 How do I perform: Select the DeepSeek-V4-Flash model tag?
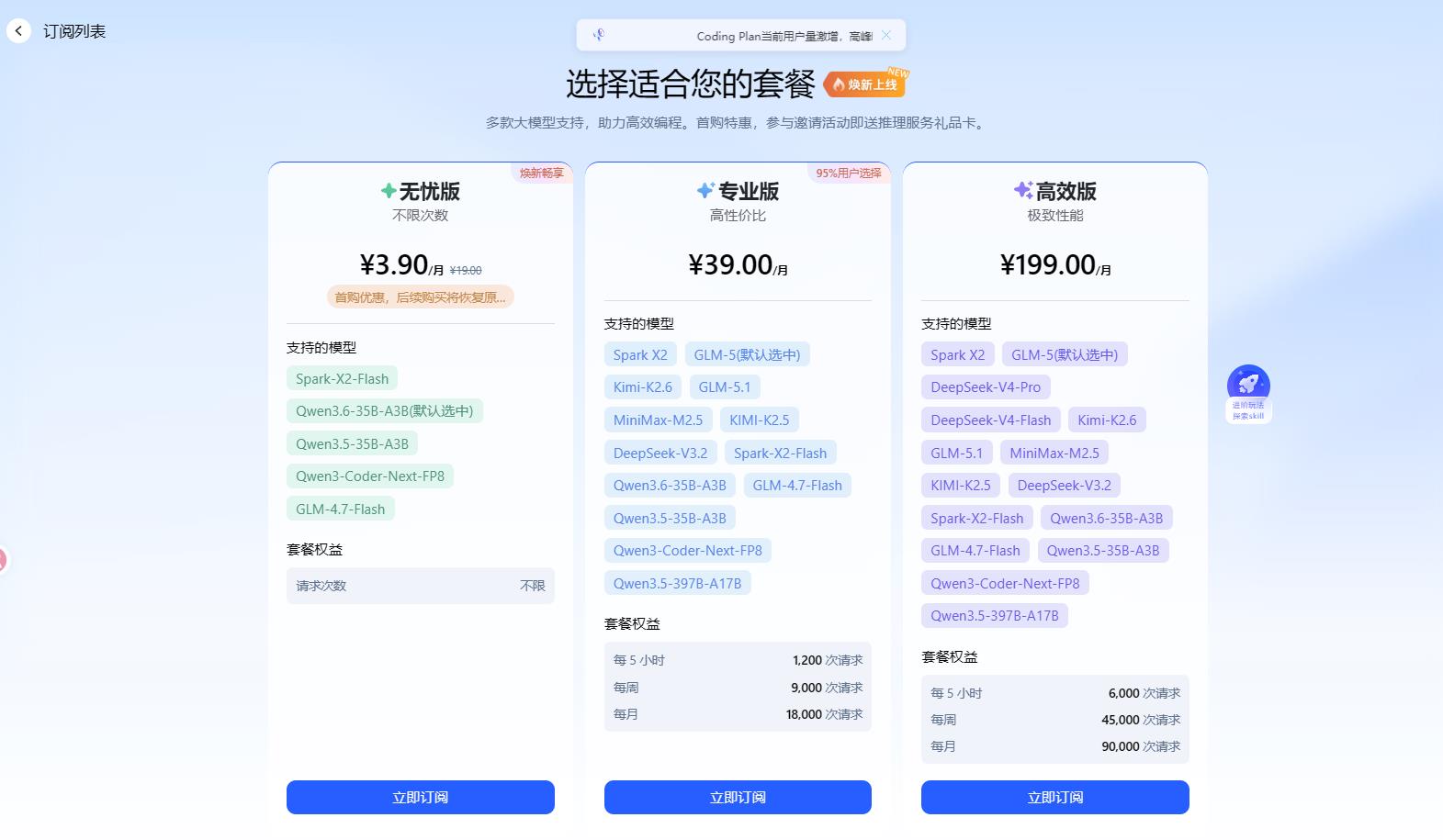(991, 420)
